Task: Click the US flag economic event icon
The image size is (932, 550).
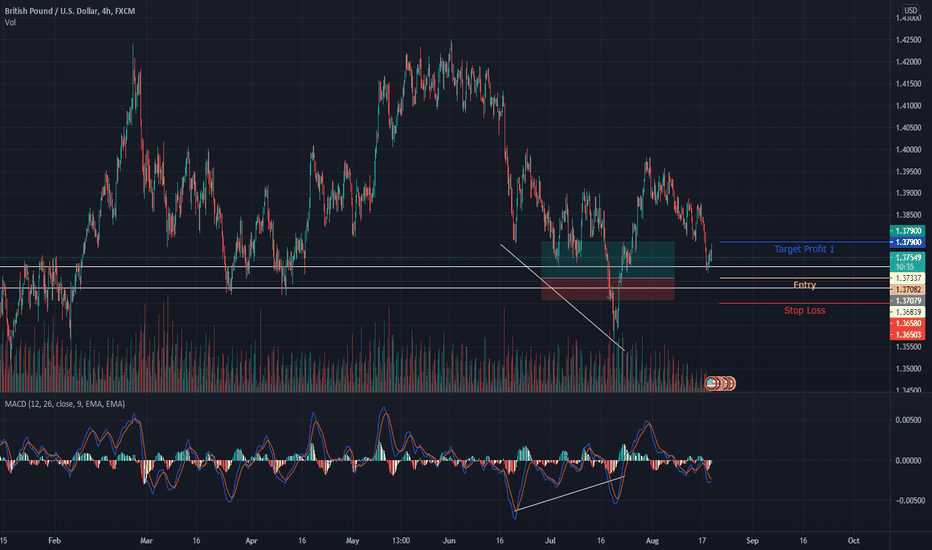Action: click(x=711, y=384)
